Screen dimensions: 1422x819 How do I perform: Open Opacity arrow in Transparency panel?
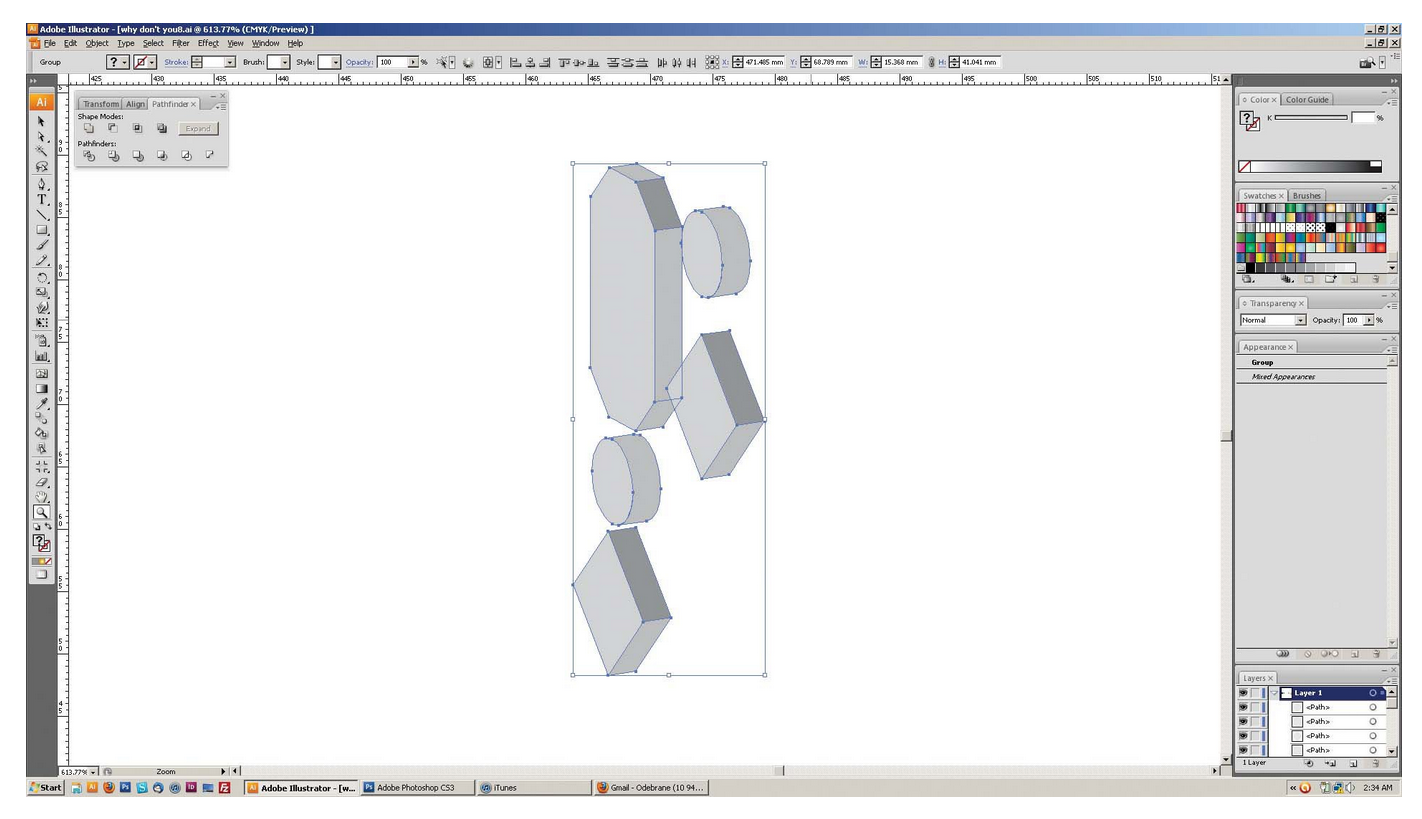(1369, 320)
